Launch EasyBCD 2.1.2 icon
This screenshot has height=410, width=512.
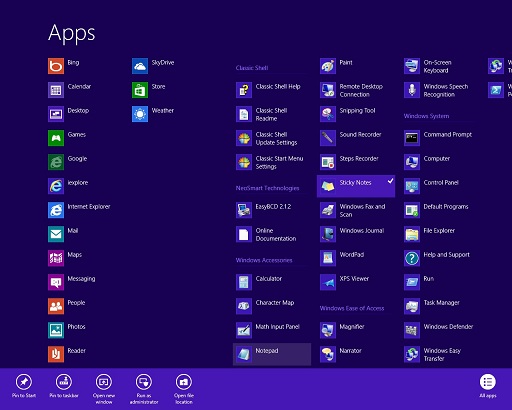point(244,210)
